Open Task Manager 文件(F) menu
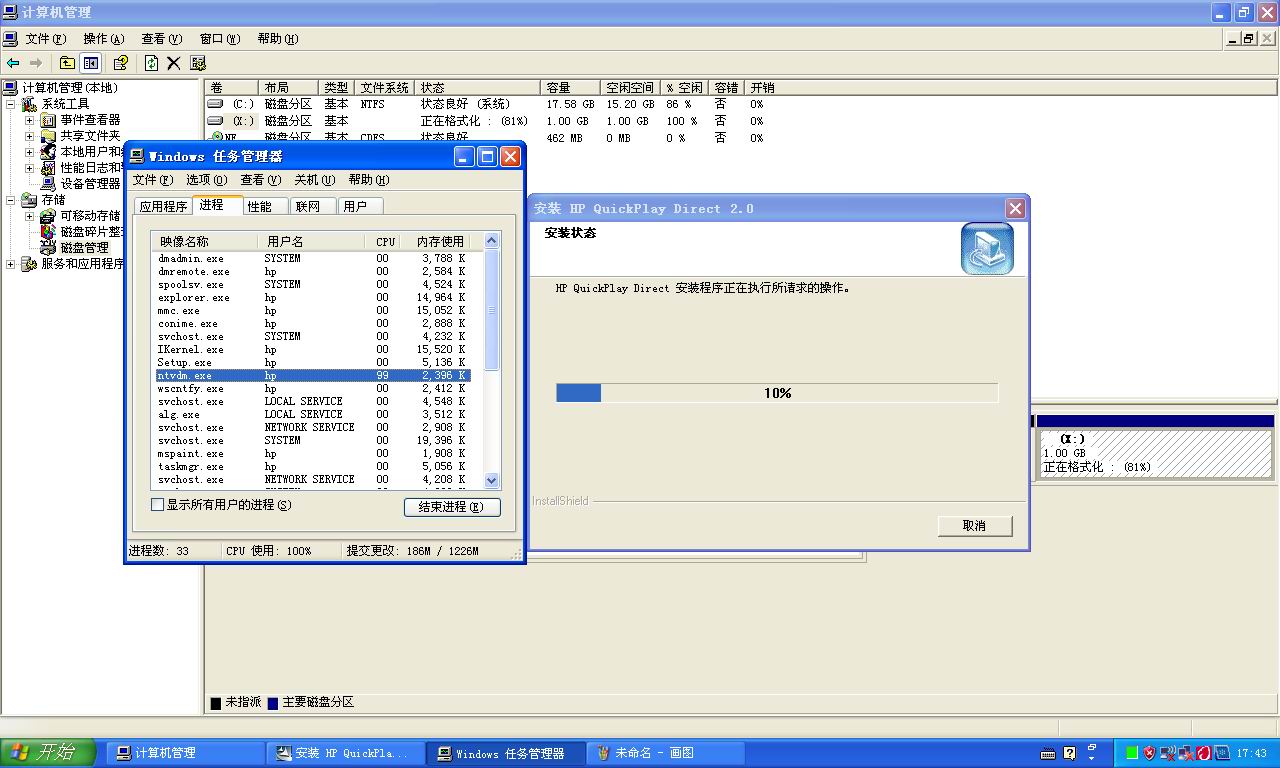Viewport: 1280px width, 768px height. [x=153, y=180]
